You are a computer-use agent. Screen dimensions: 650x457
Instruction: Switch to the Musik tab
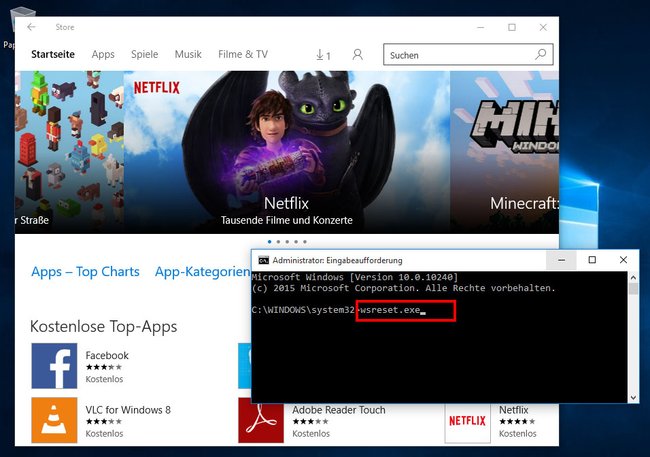(x=188, y=54)
